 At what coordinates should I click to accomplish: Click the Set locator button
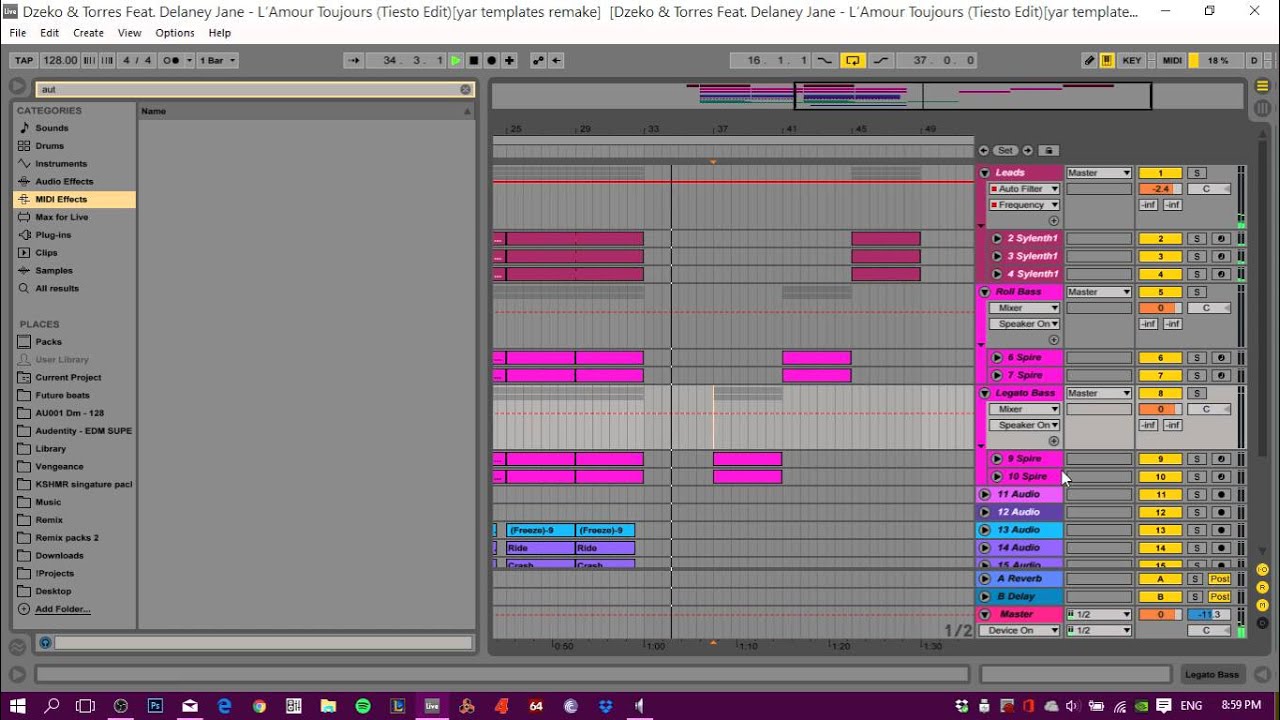coord(1005,151)
